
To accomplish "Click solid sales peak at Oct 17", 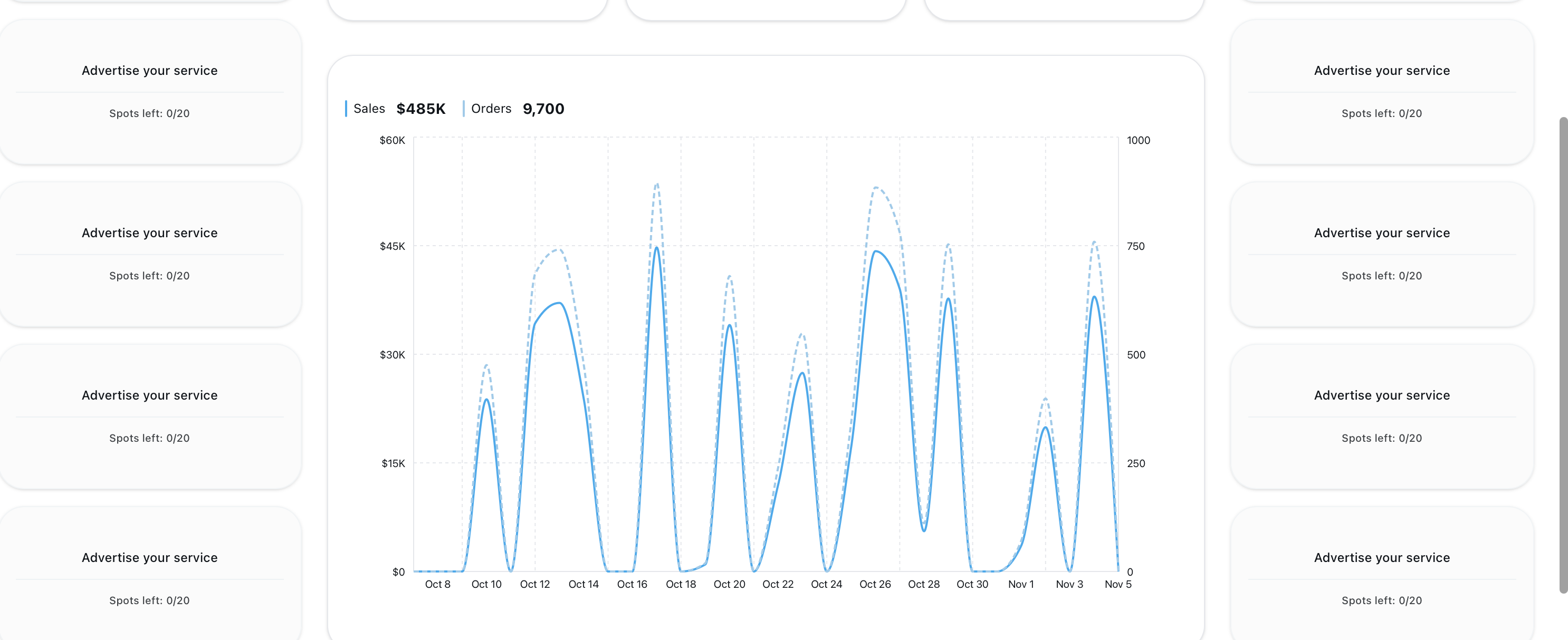I will pyautogui.click(x=656, y=248).
